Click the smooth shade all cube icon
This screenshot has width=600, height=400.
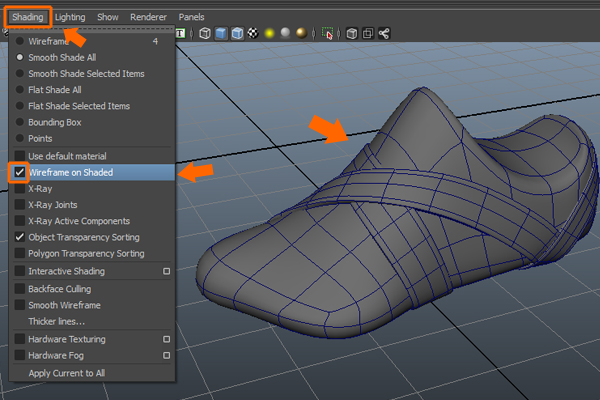pos(221,33)
